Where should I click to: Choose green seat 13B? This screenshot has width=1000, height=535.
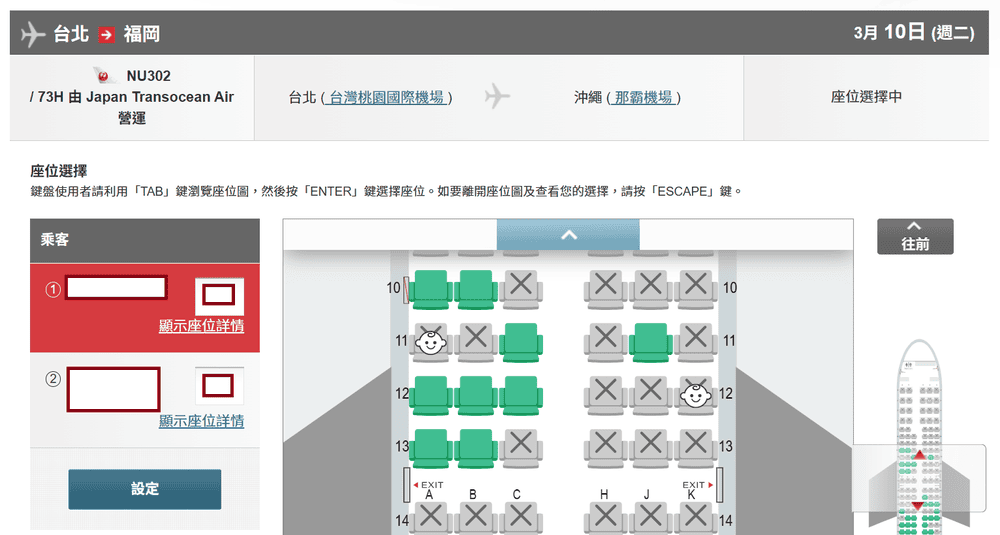[x=476, y=447]
